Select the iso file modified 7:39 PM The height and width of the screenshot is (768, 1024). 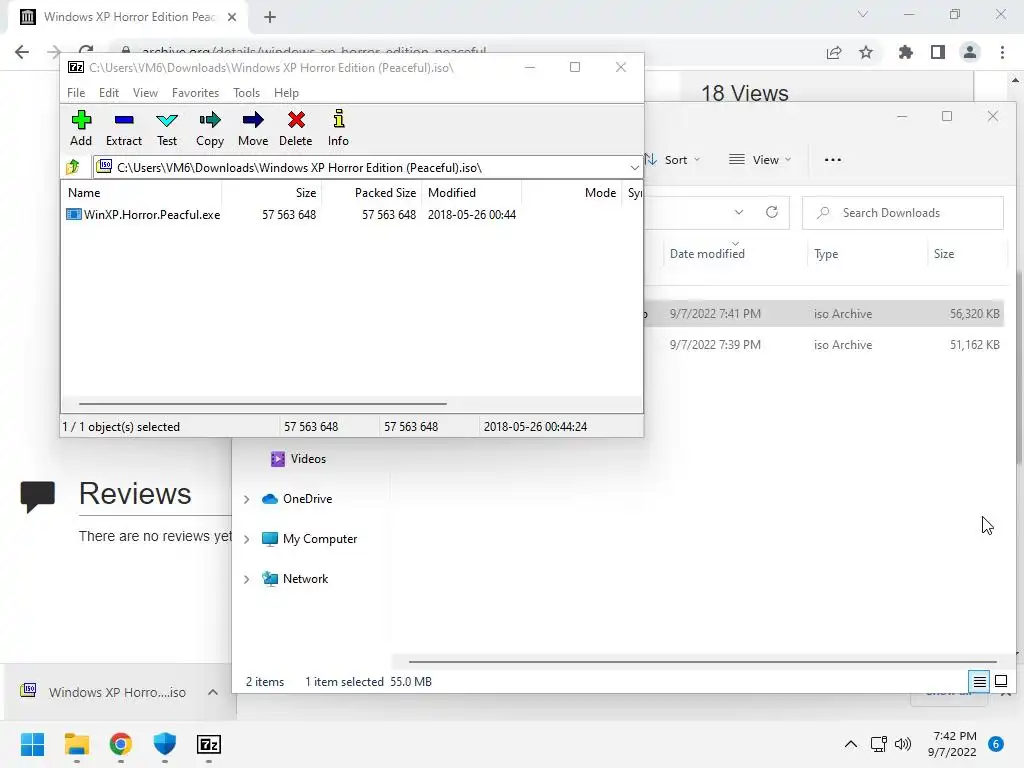click(825, 345)
